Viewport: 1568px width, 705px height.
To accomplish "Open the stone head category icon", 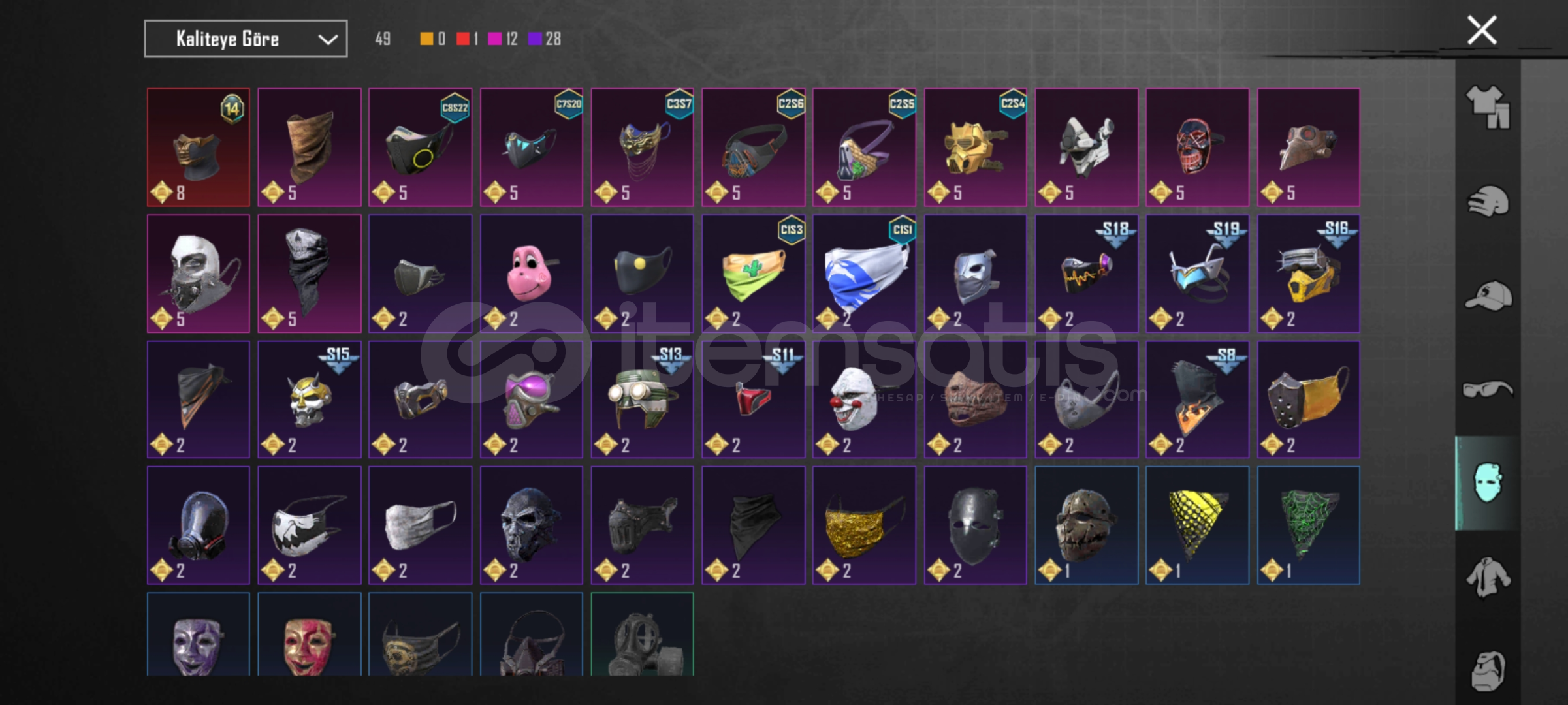I will click(1488, 670).
